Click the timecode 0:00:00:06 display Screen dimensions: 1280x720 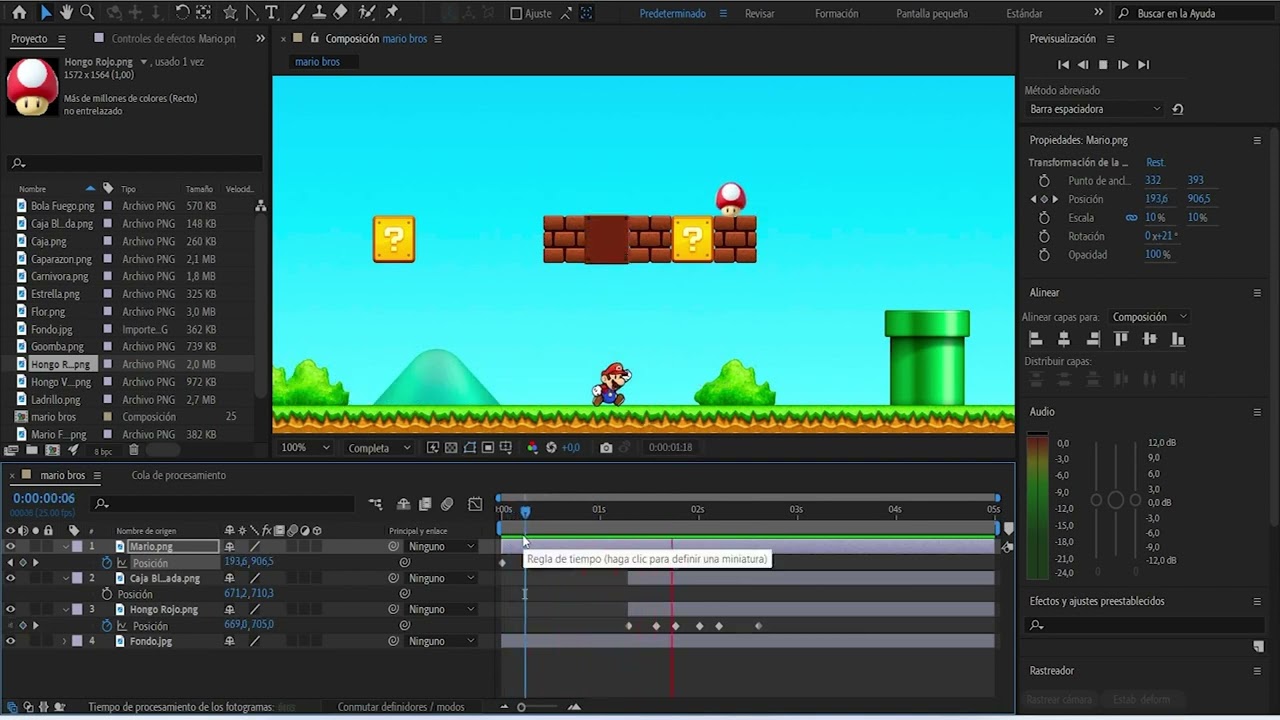44,498
